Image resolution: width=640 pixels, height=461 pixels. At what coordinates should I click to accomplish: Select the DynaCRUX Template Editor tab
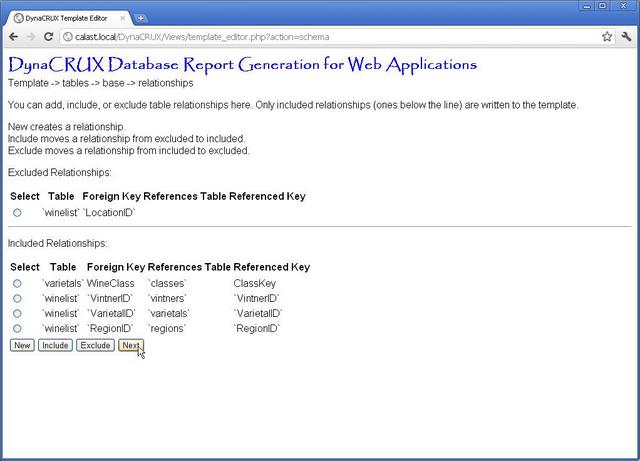pos(69,18)
